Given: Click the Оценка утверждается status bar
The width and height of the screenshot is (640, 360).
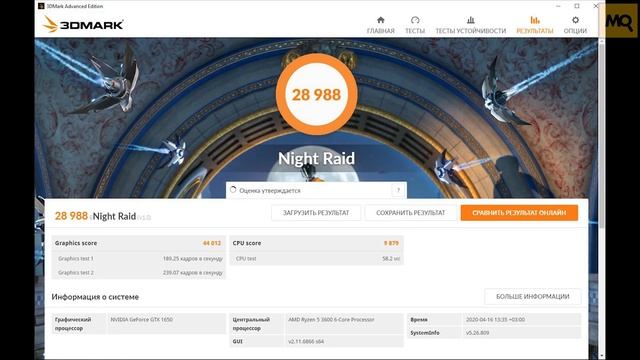Looking at the screenshot, I should (316, 190).
